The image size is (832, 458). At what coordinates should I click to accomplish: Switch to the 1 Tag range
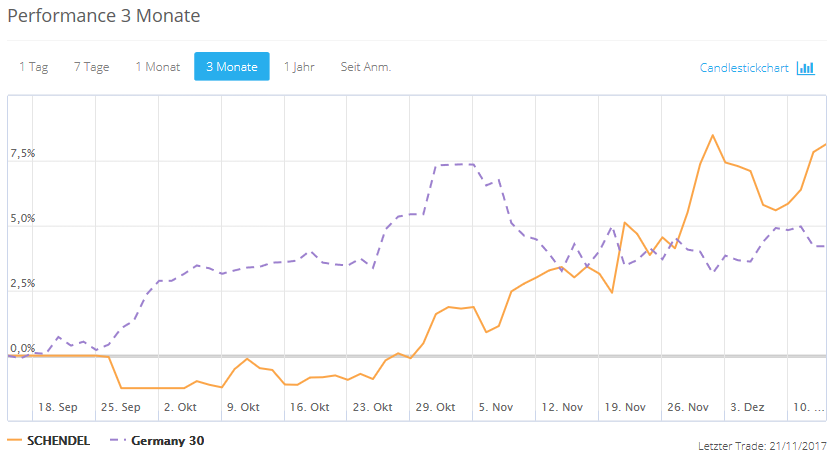pos(33,67)
